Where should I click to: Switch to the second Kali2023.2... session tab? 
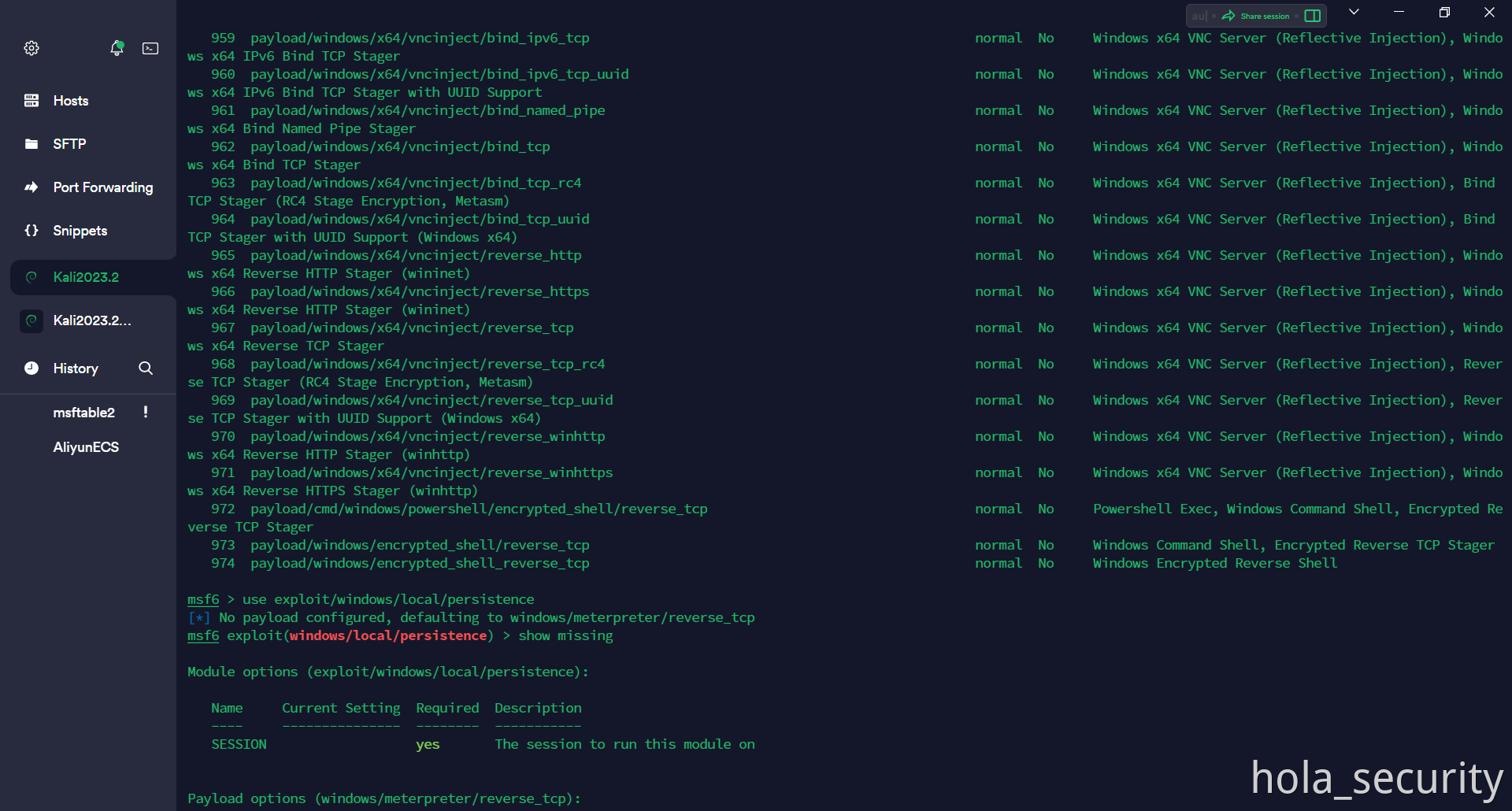tap(91, 320)
